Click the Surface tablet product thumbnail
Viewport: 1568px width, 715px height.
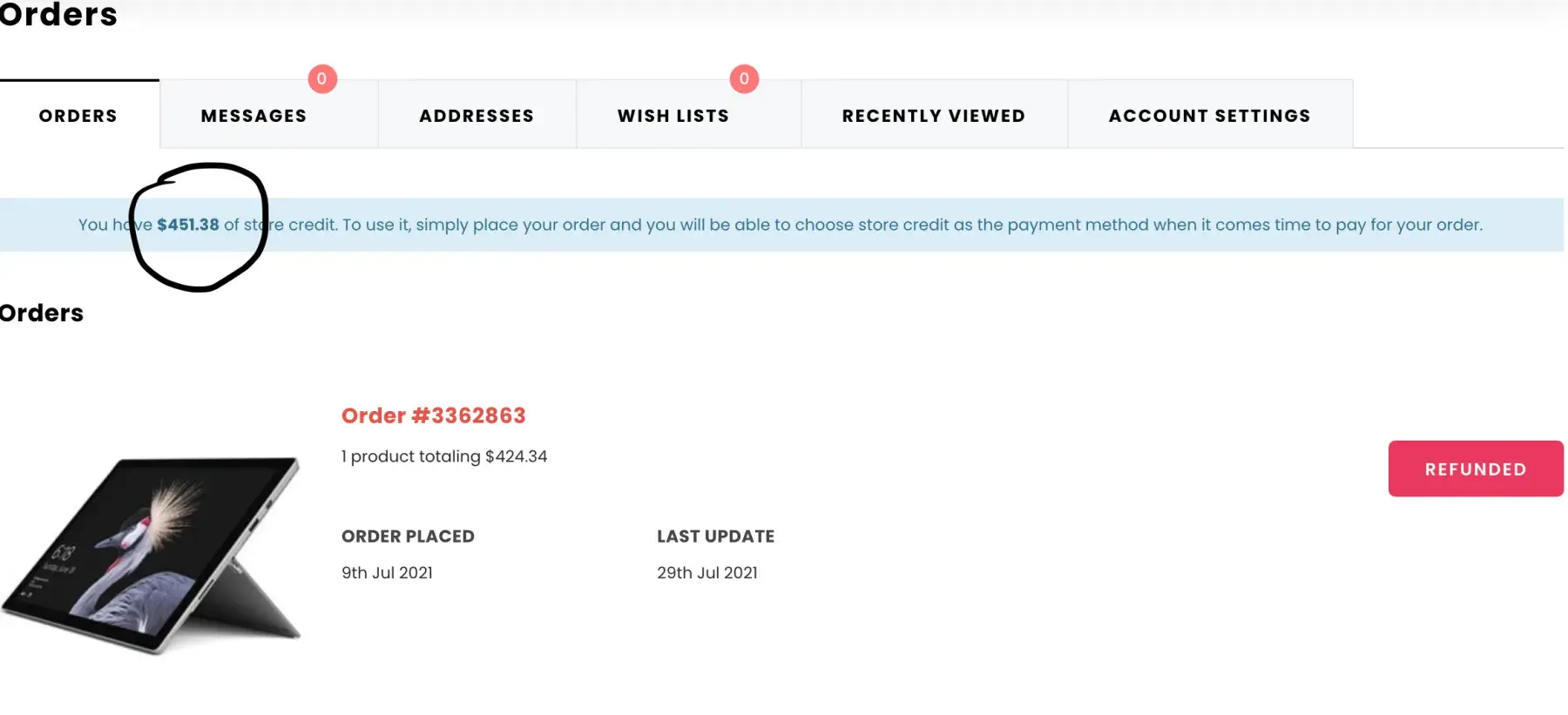tap(152, 555)
